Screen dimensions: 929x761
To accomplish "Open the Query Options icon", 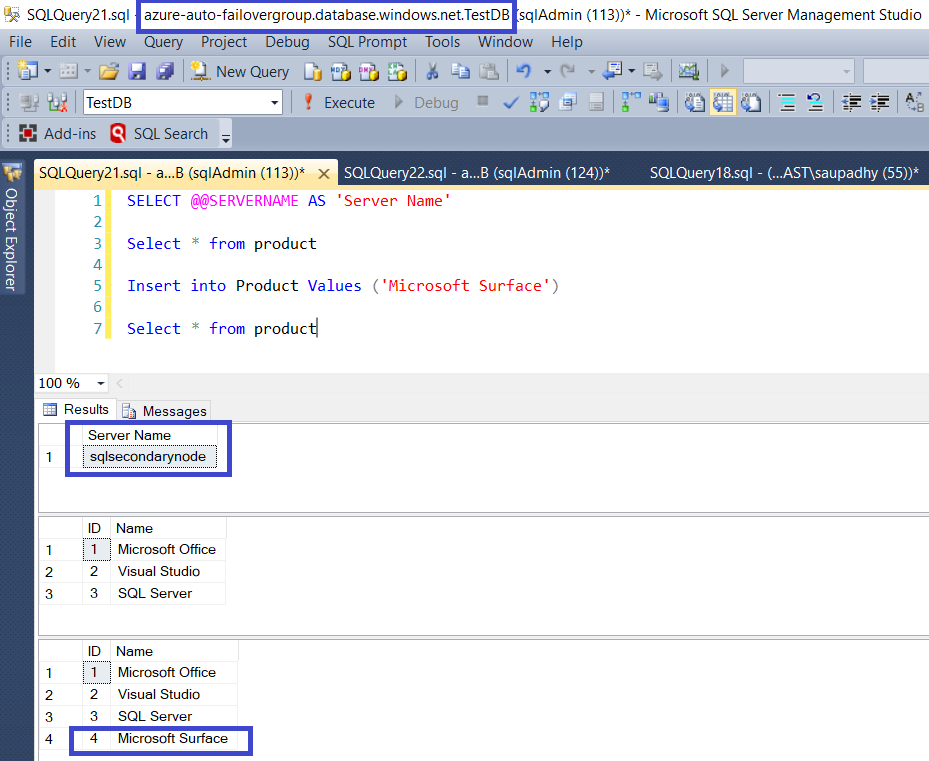I will [568, 103].
